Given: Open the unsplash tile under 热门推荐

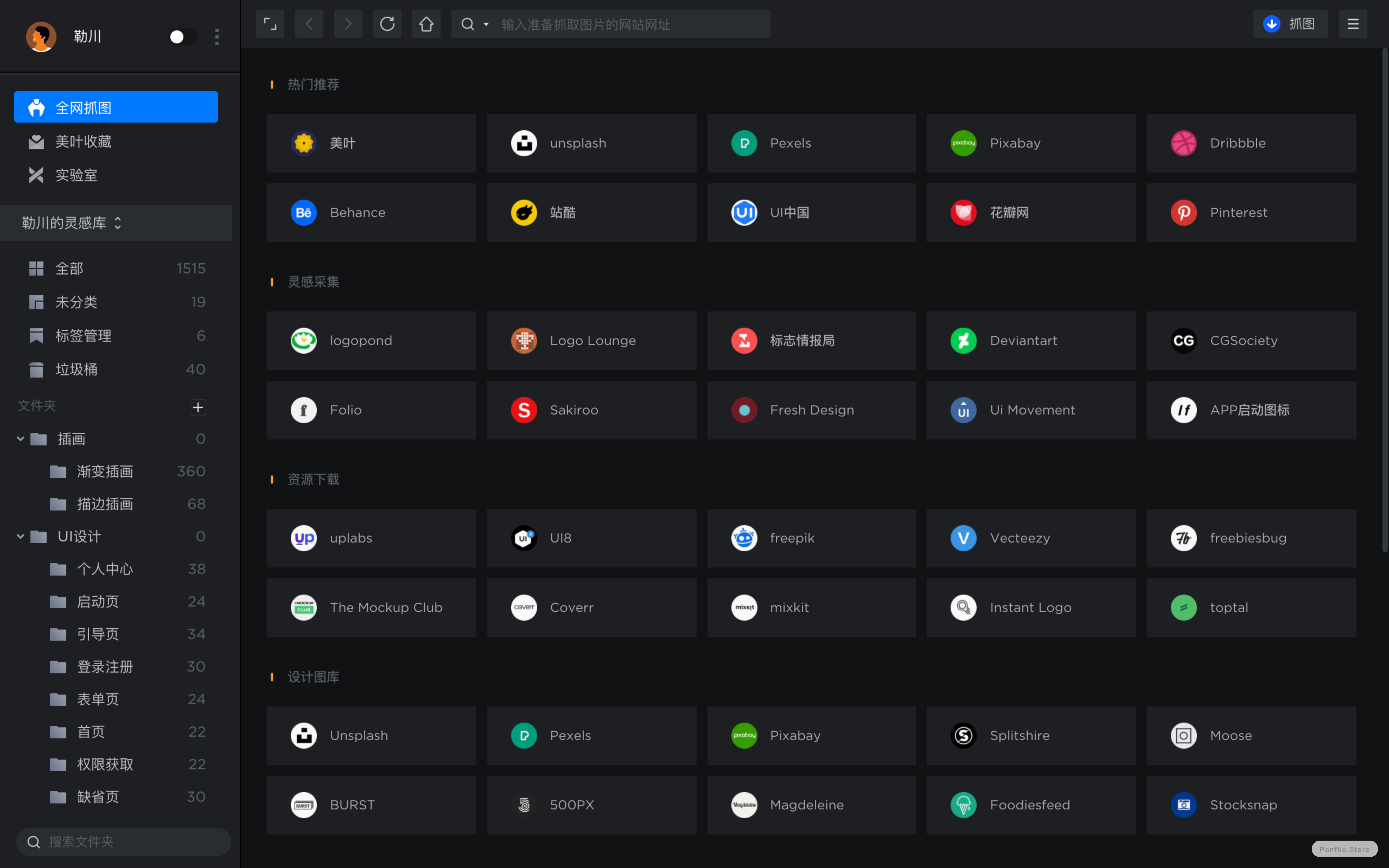Looking at the screenshot, I should 592,143.
